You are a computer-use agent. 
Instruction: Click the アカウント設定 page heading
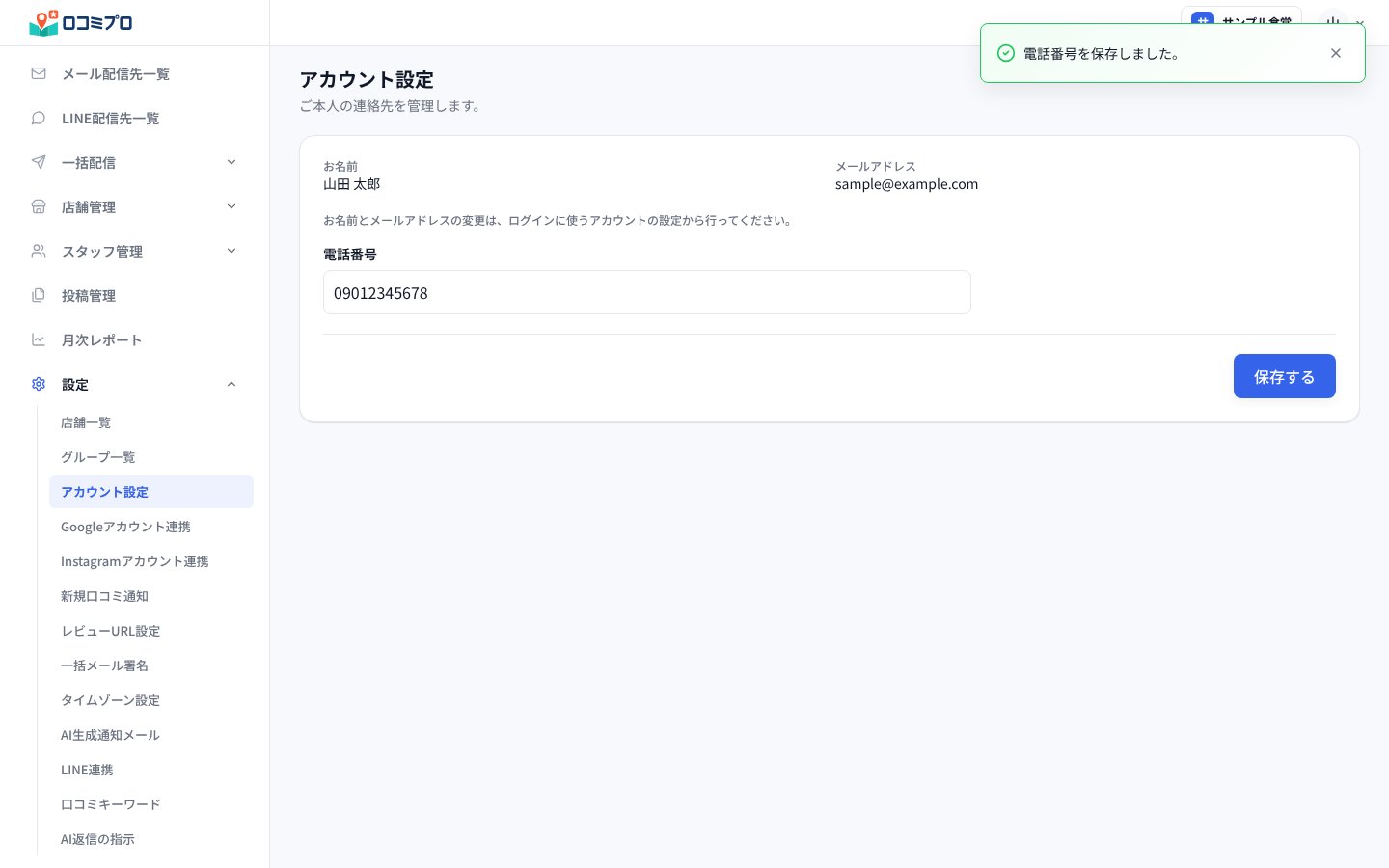pos(367,80)
